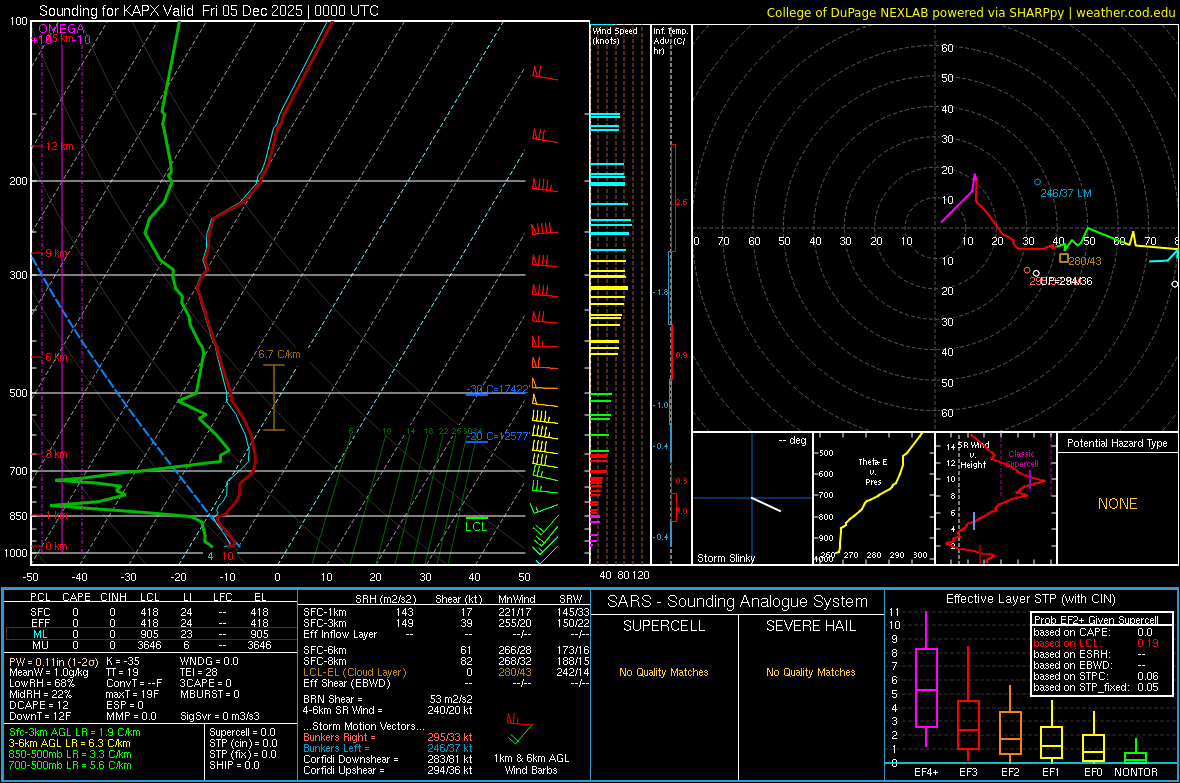
Task: Click the 'SRH (m2/s2)' column header
Action: pyautogui.click(x=385, y=600)
